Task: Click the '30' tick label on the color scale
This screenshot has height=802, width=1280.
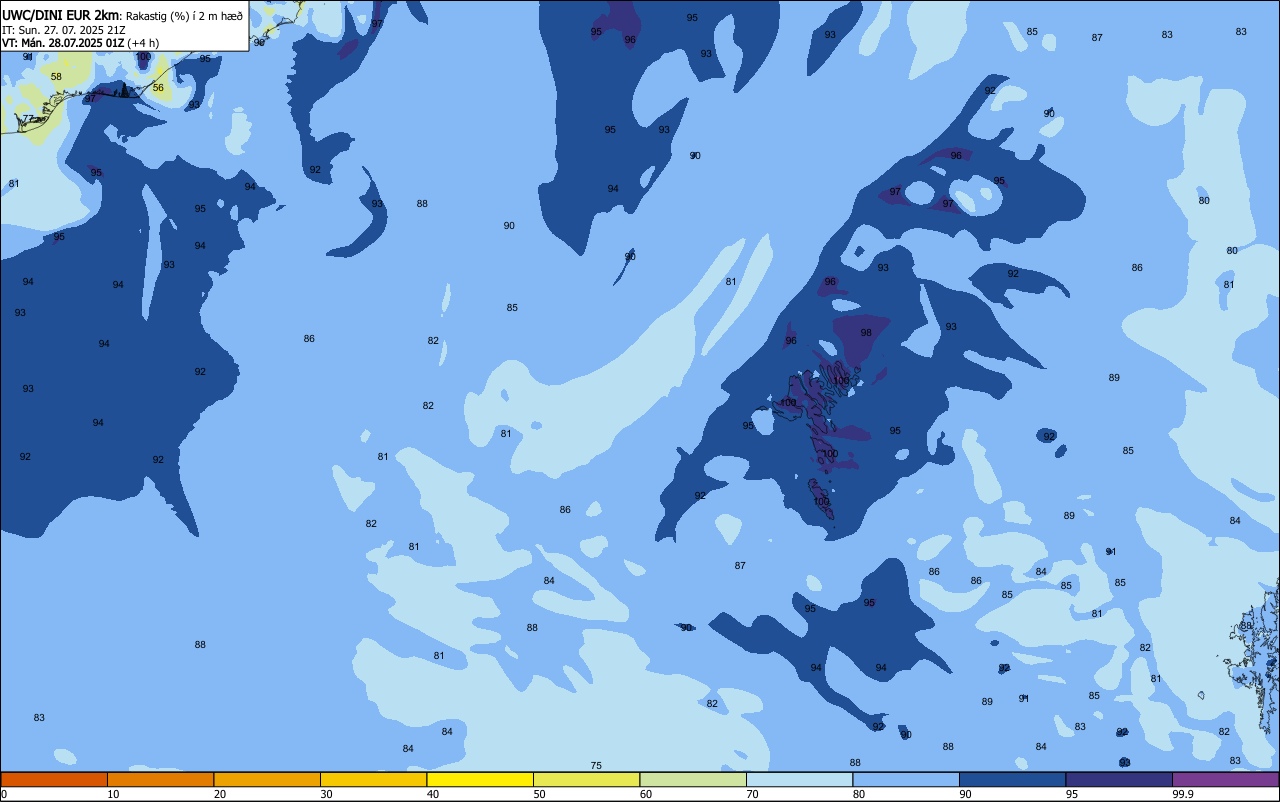Action: tap(327, 794)
